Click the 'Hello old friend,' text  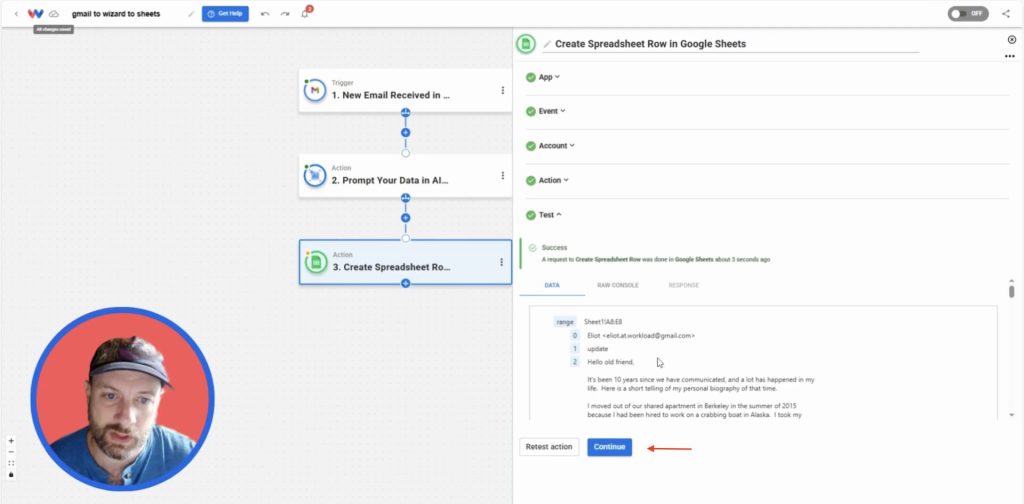[611, 362]
